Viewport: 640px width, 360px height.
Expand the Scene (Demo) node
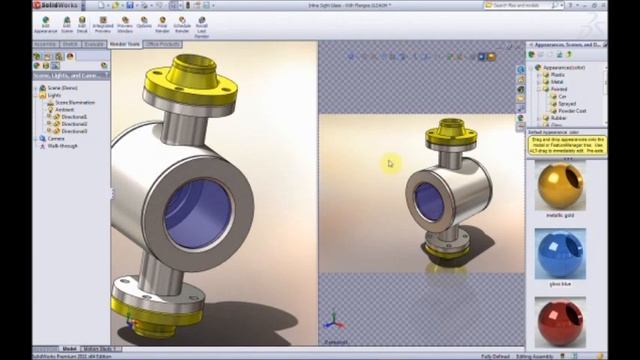point(36,88)
